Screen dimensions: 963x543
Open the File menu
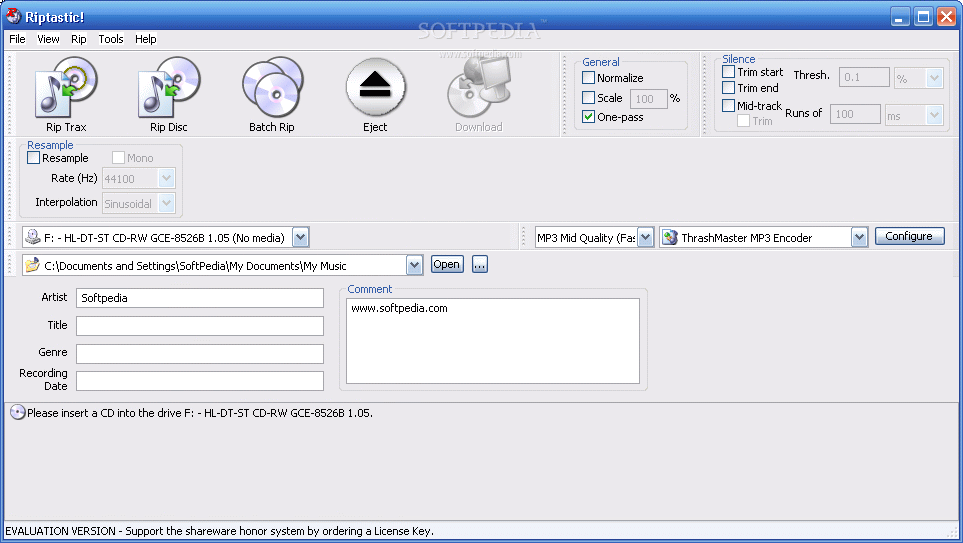point(17,39)
